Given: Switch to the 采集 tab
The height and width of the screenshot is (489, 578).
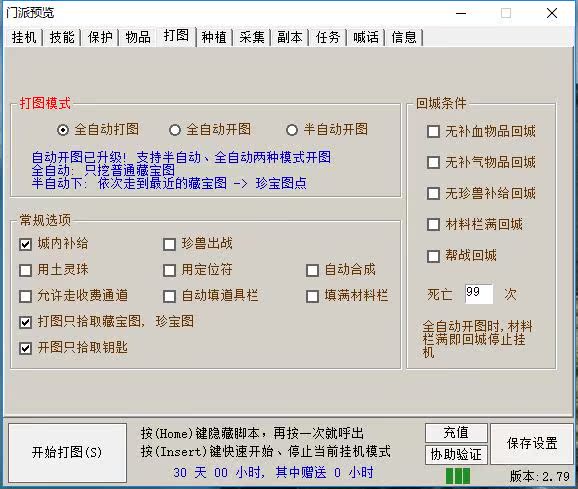Looking at the screenshot, I should coord(252,37).
